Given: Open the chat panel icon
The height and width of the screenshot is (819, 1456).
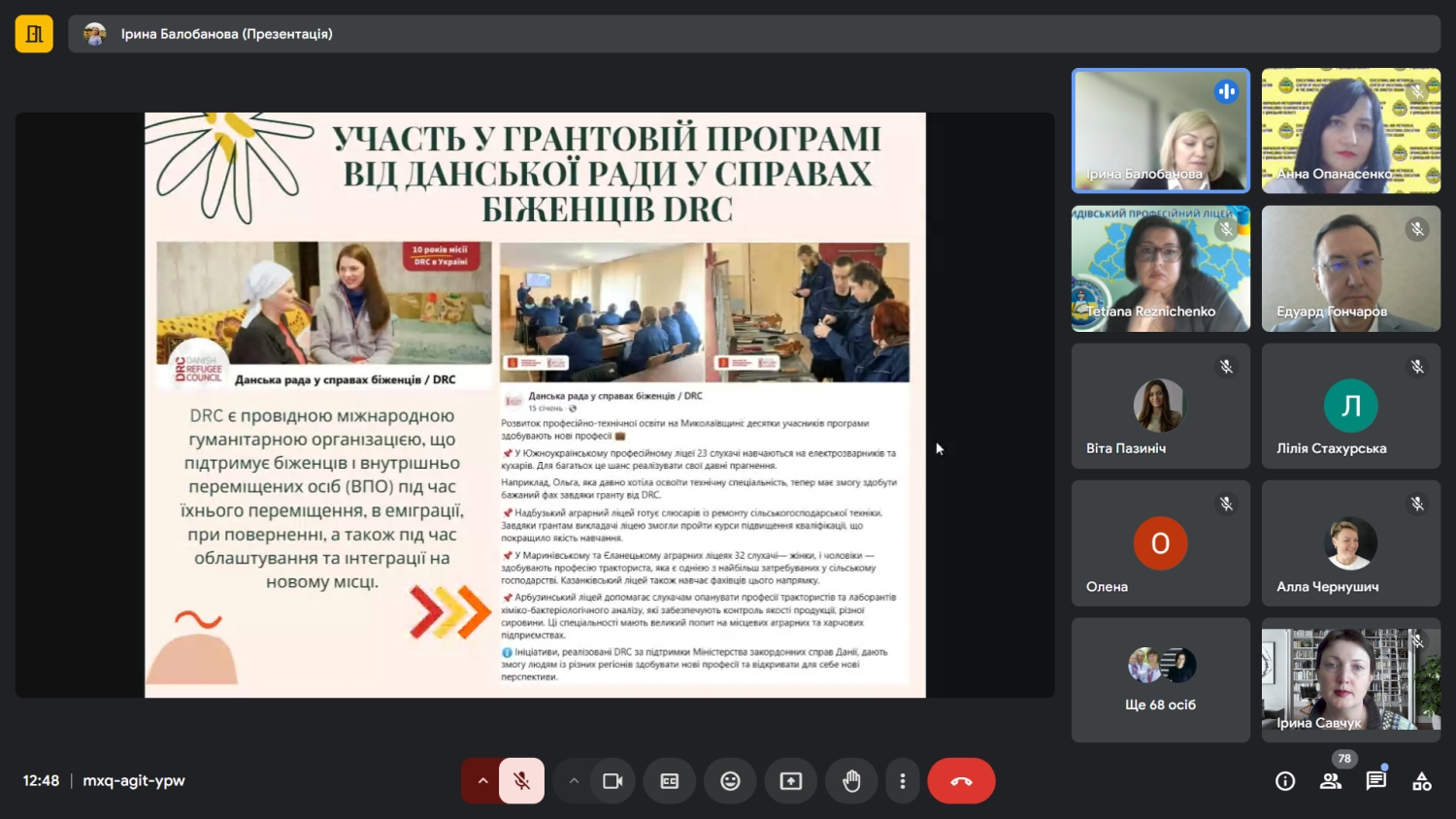Looking at the screenshot, I should pyautogui.click(x=1375, y=781).
